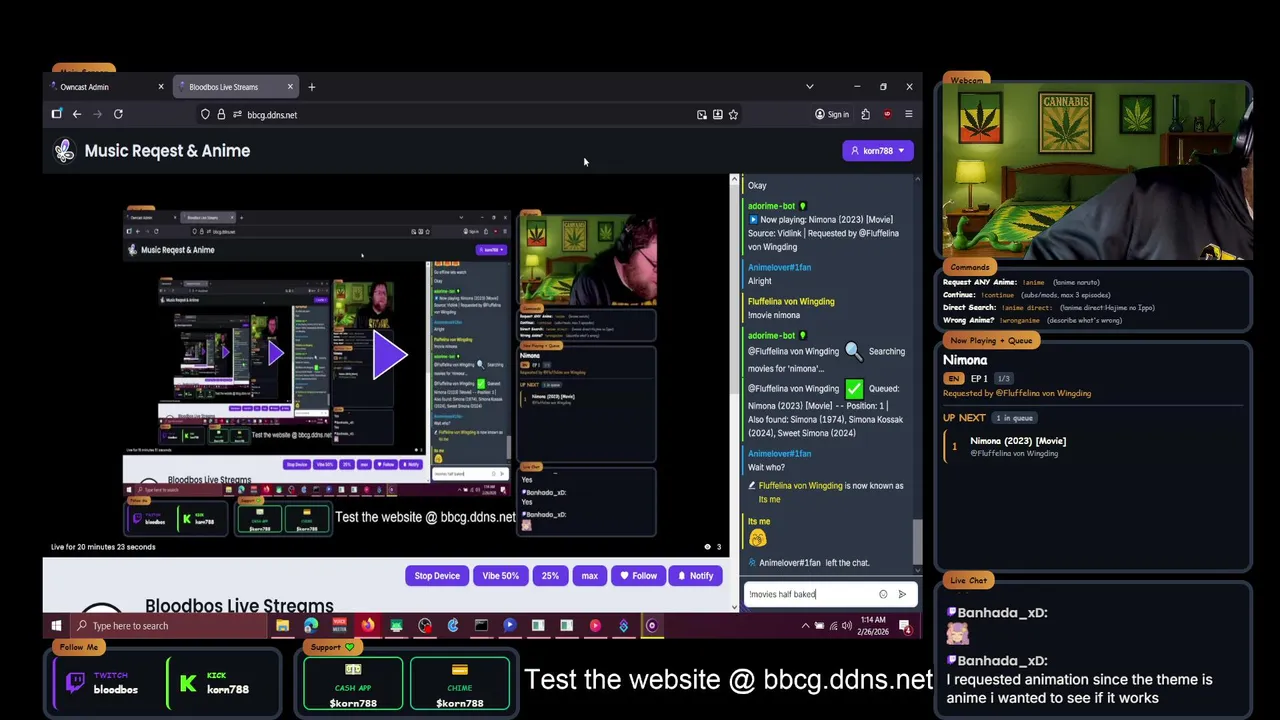Open the korn788 user dropdown
This screenshot has height=720, width=1280.
point(877,151)
